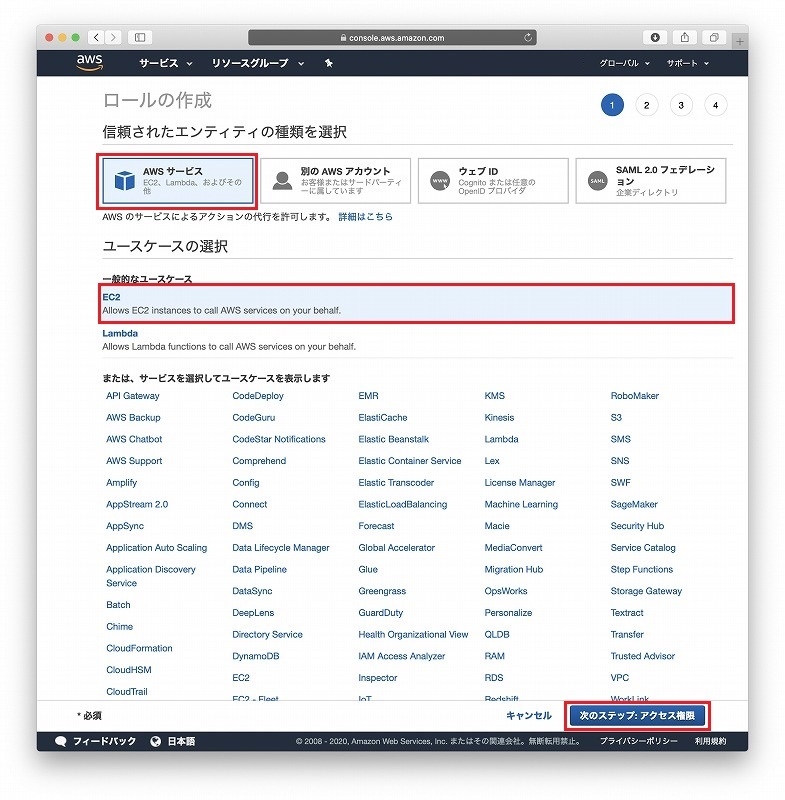
Task: Choose Trusted Advisor service link
Action: point(643,656)
